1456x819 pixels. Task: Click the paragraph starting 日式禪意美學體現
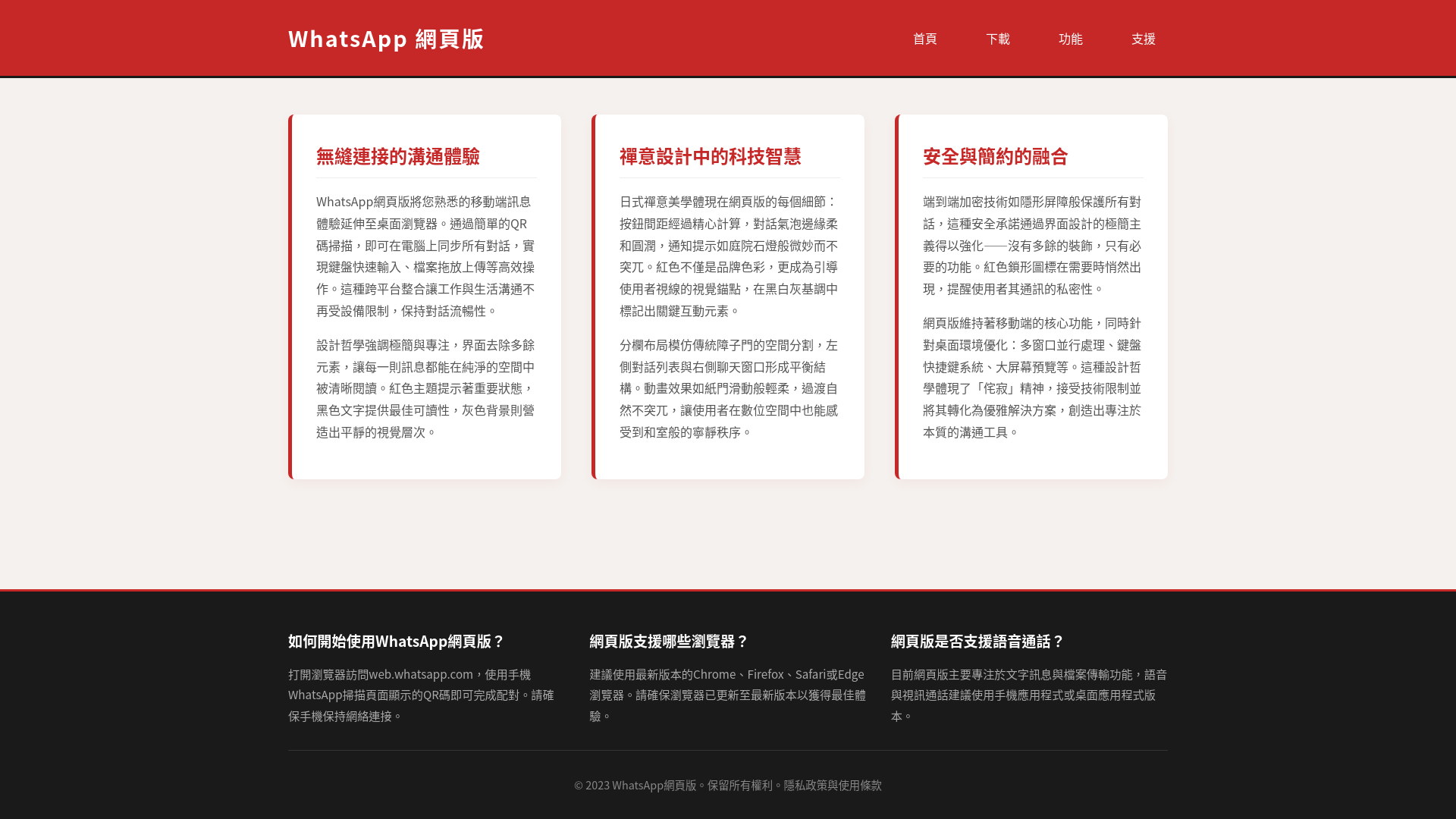coord(730,256)
